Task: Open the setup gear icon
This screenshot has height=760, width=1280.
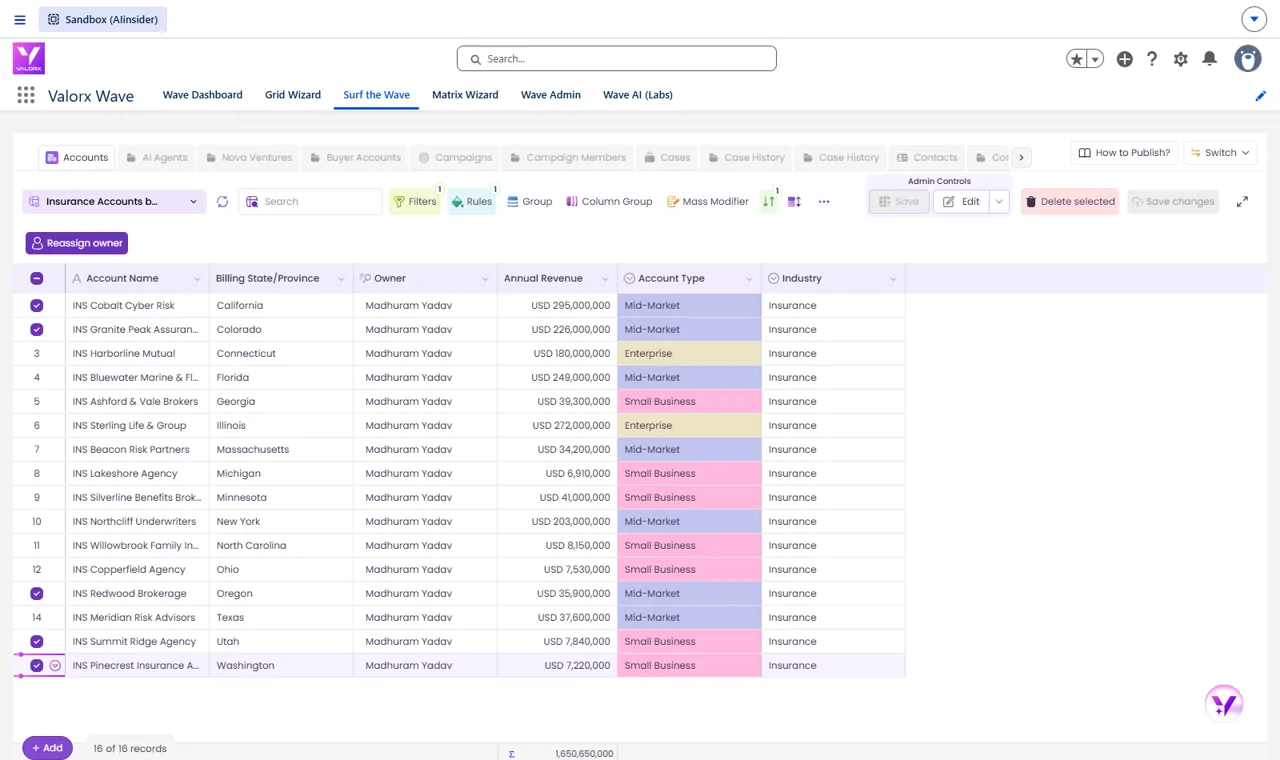Action: [1181, 59]
